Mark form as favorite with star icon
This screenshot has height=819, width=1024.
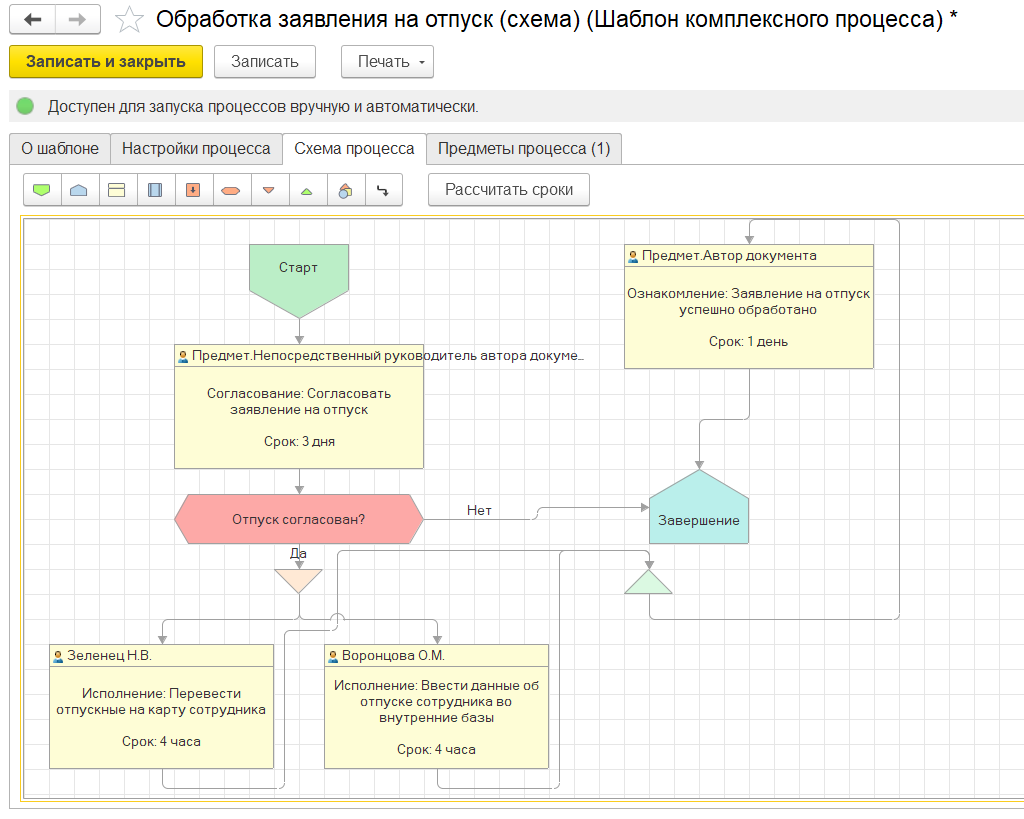tap(129, 20)
